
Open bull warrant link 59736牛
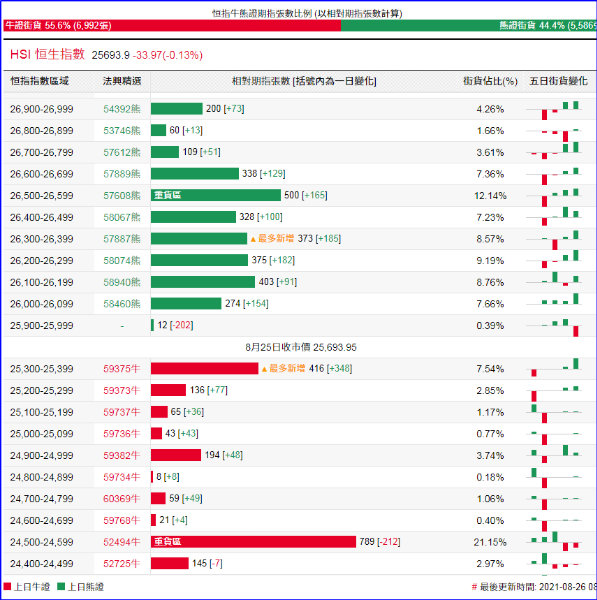122,434
